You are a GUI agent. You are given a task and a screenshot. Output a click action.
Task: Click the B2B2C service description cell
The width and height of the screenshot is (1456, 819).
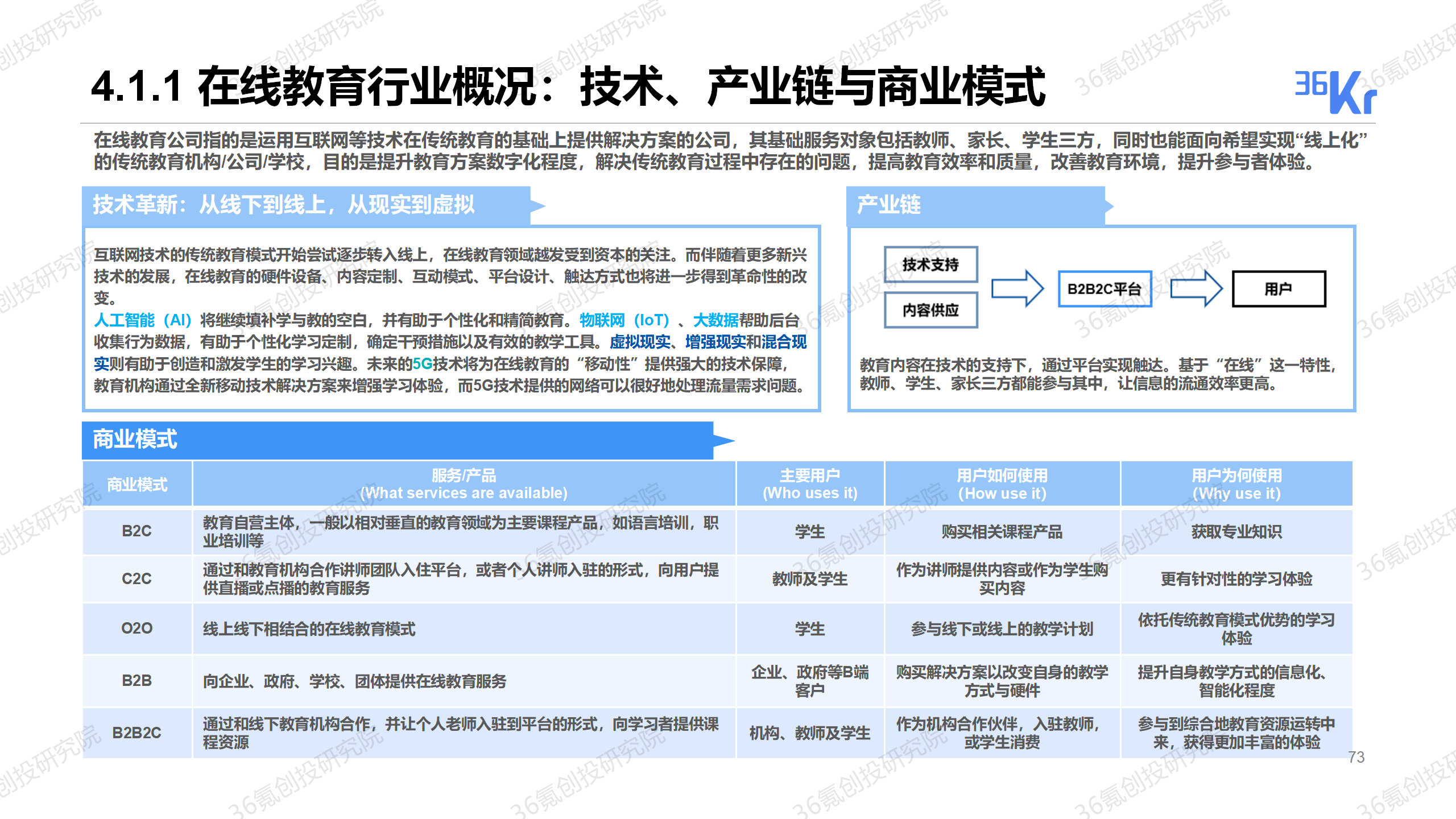click(464, 733)
